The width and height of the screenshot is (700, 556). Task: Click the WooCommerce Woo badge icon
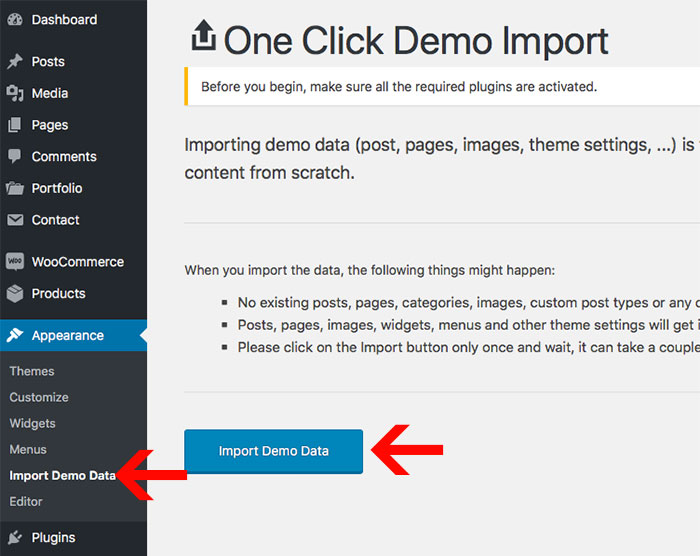pyautogui.click(x=15, y=261)
